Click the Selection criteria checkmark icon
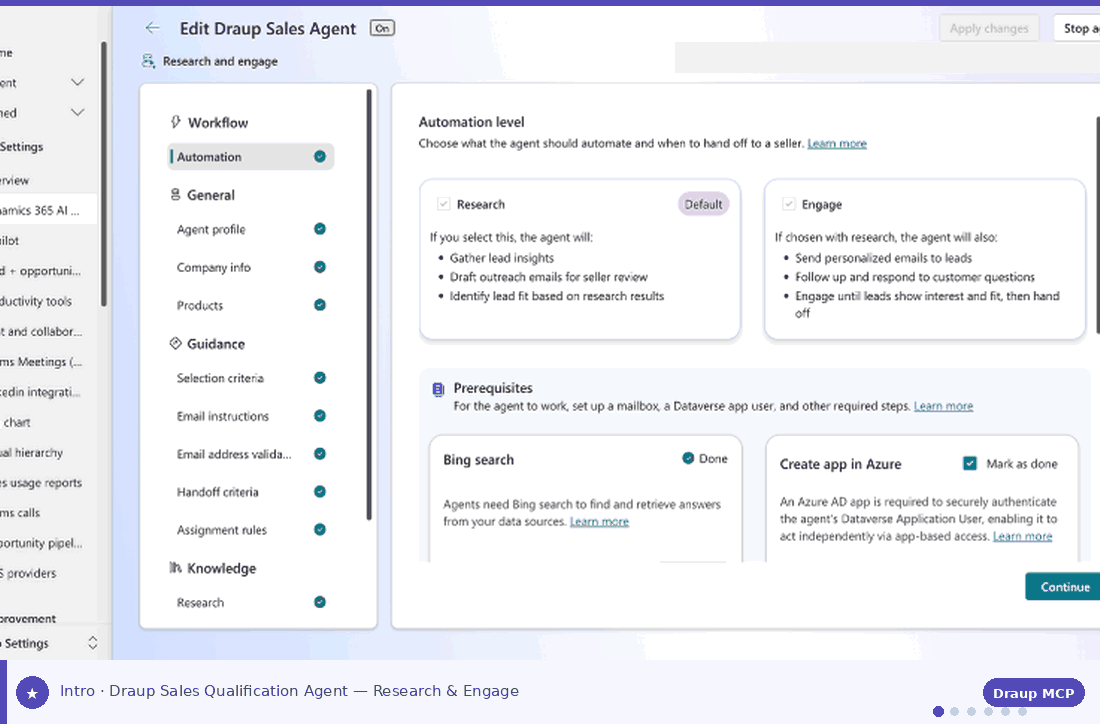This screenshot has height=724, width=1100. (x=320, y=377)
